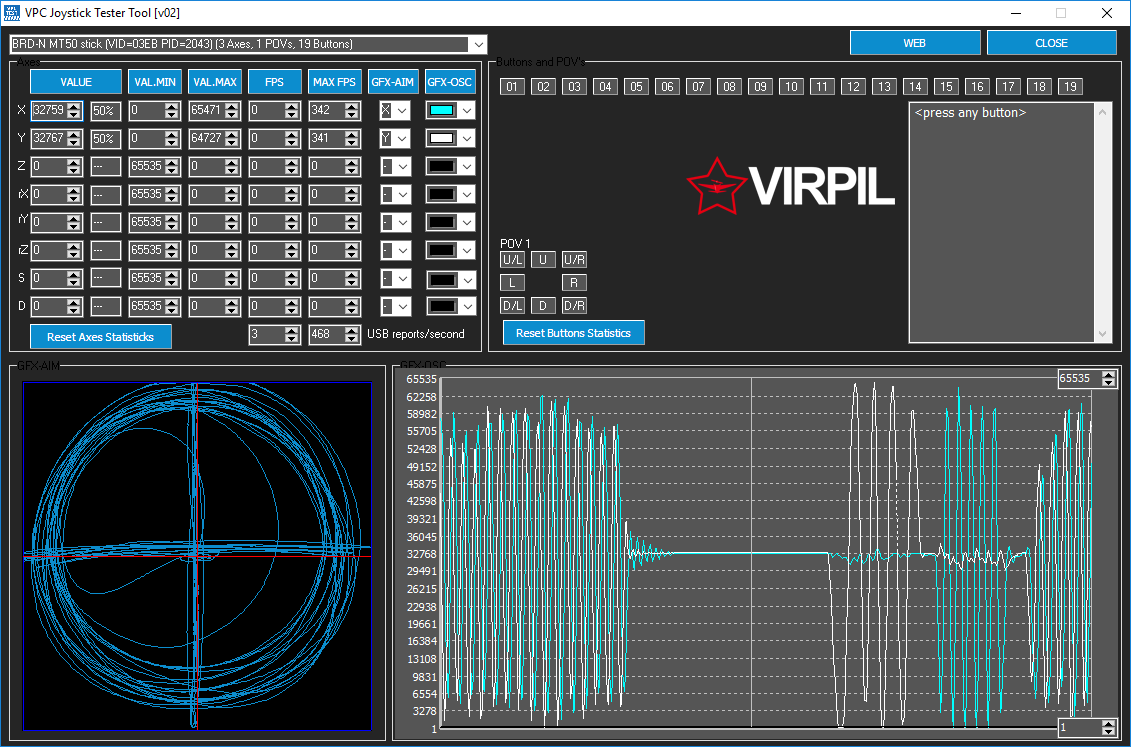Decrease the Y axis MAX FPS stepper
Image resolution: width=1131 pixels, height=747 pixels.
pos(351,143)
